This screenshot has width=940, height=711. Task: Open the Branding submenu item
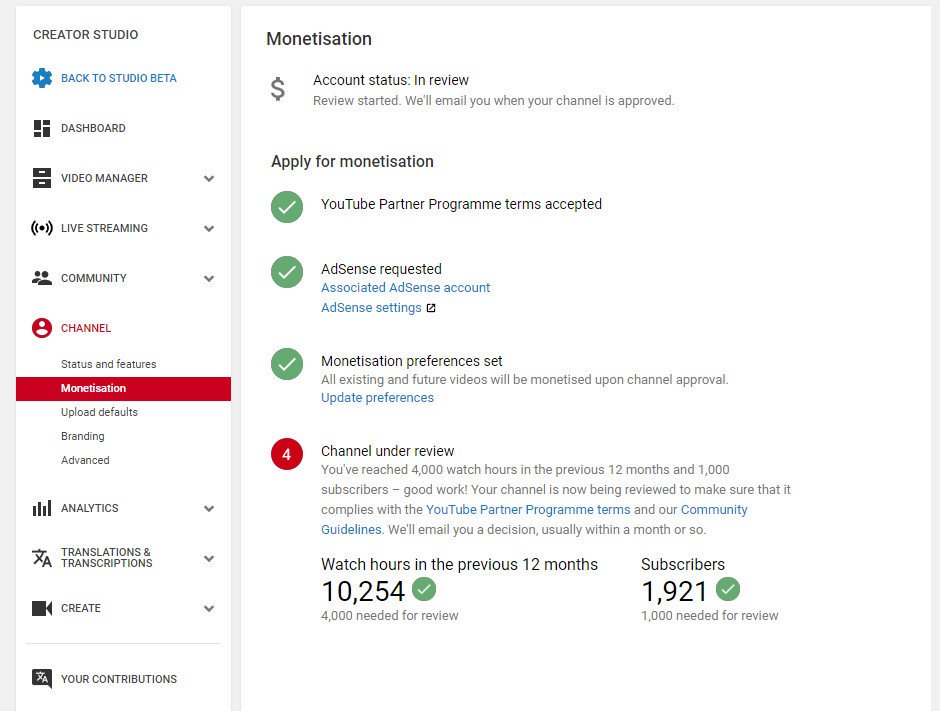tap(83, 436)
